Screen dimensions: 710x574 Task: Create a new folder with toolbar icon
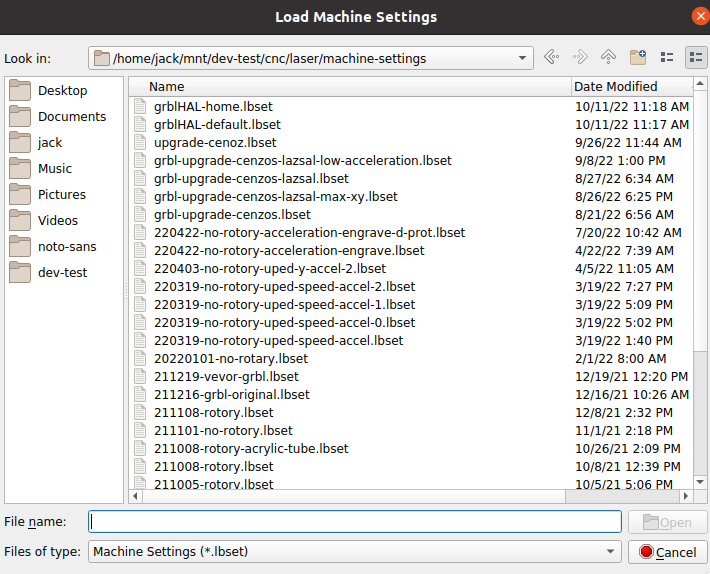point(637,58)
